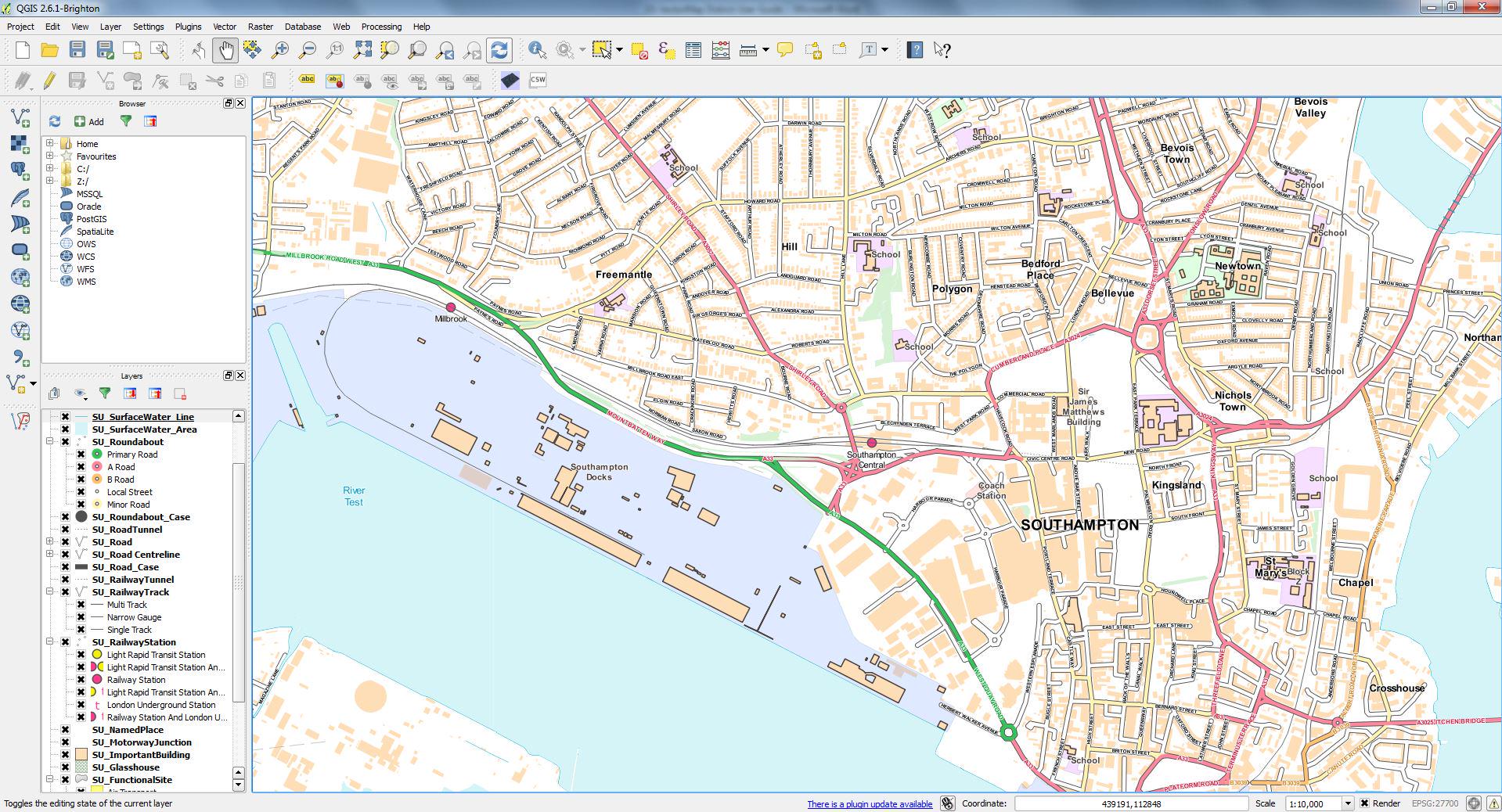Open the Field Calculator abacus icon
This screenshot has width=1502, height=812.
[x=721, y=50]
